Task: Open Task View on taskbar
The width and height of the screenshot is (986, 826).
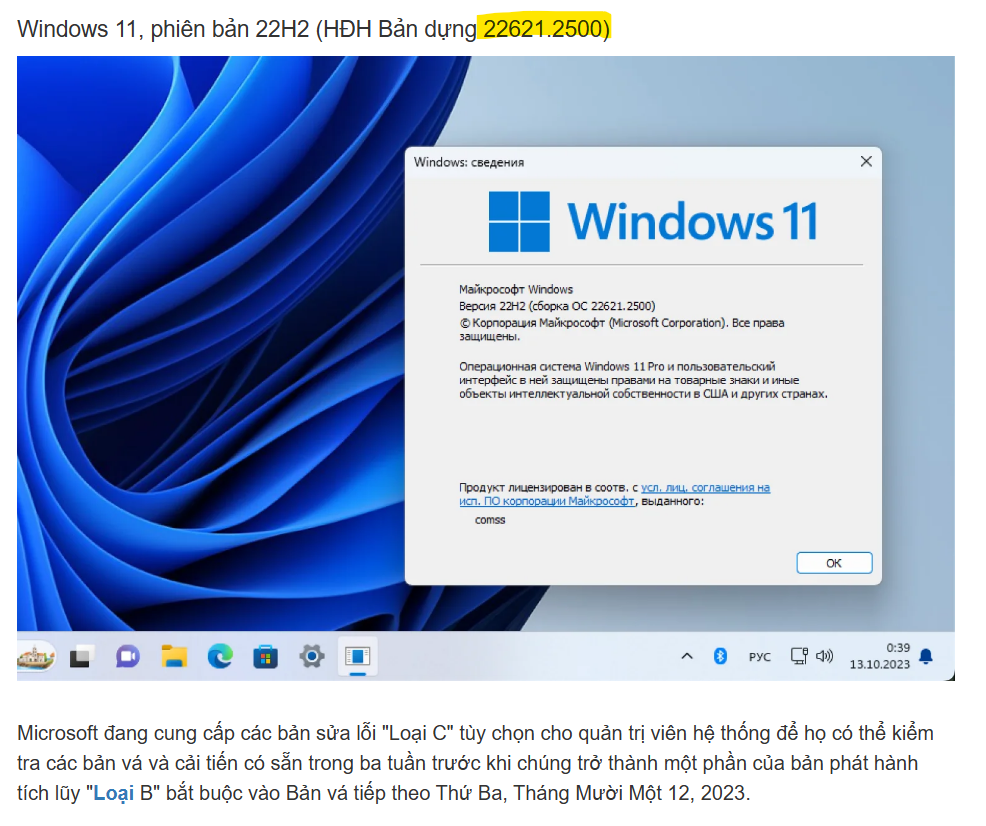Action: (82, 657)
